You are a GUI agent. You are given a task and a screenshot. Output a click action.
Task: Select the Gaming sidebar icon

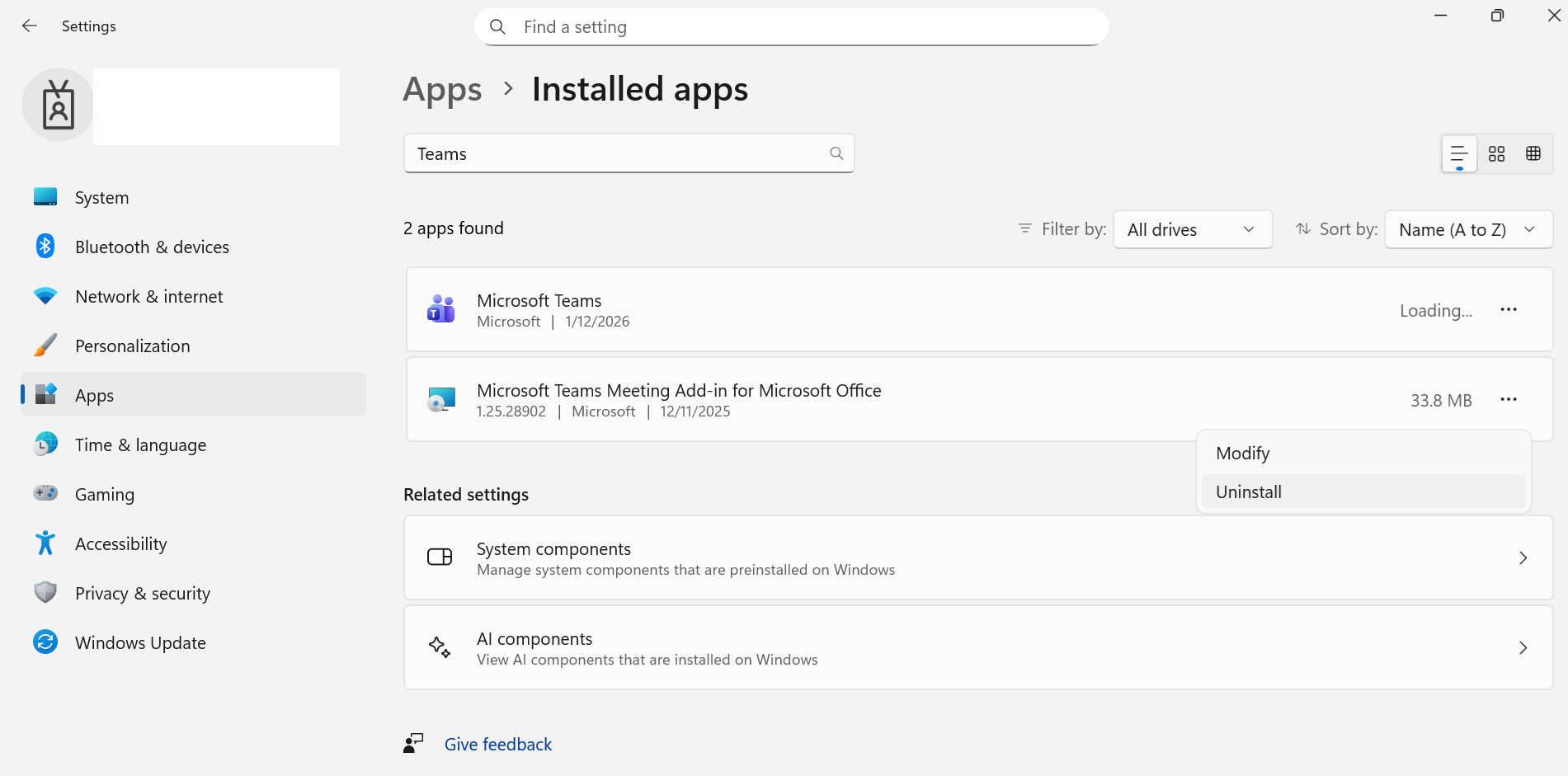point(45,493)
